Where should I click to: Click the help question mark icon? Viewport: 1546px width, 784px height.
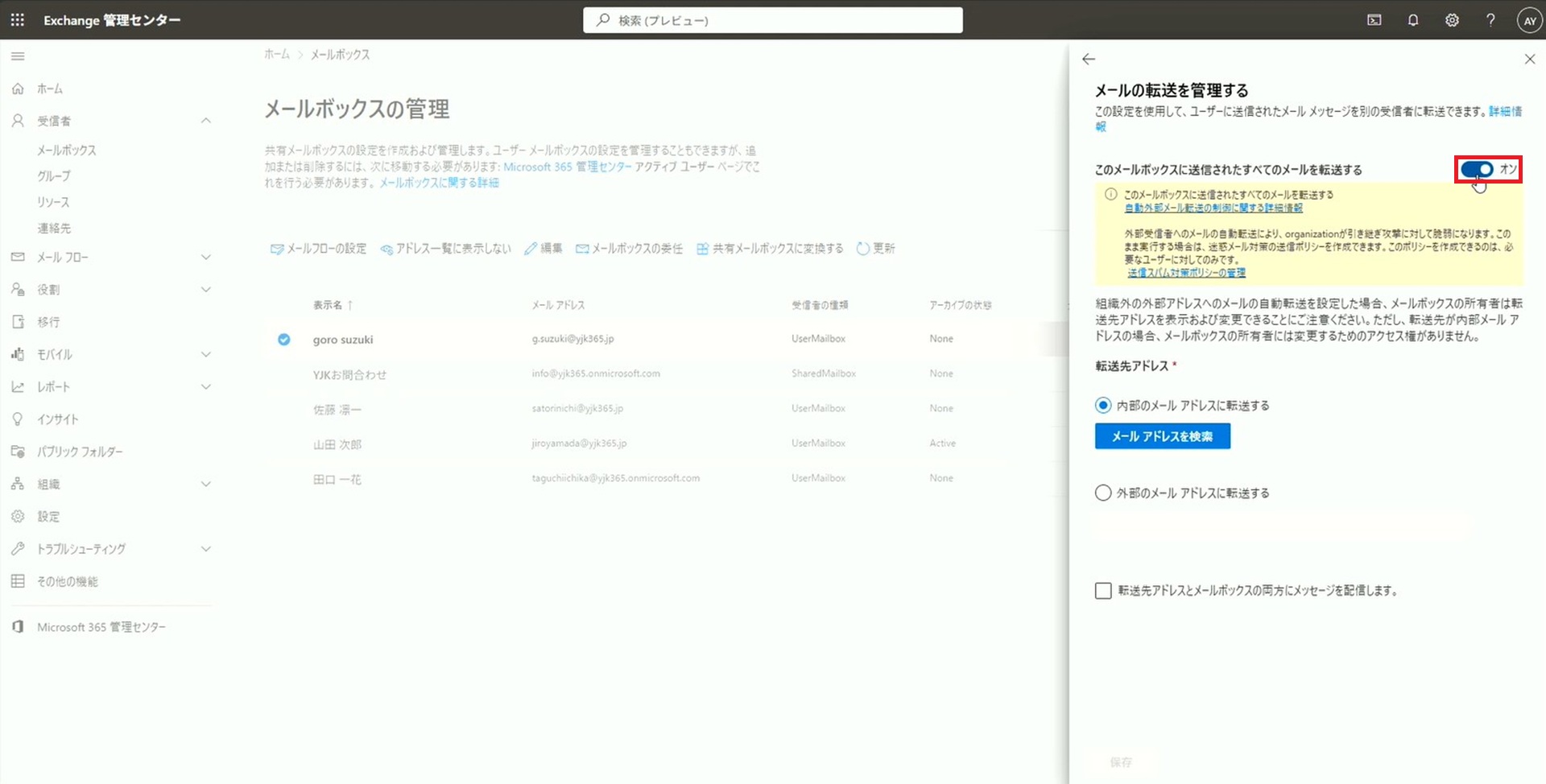coord(1490,20)
